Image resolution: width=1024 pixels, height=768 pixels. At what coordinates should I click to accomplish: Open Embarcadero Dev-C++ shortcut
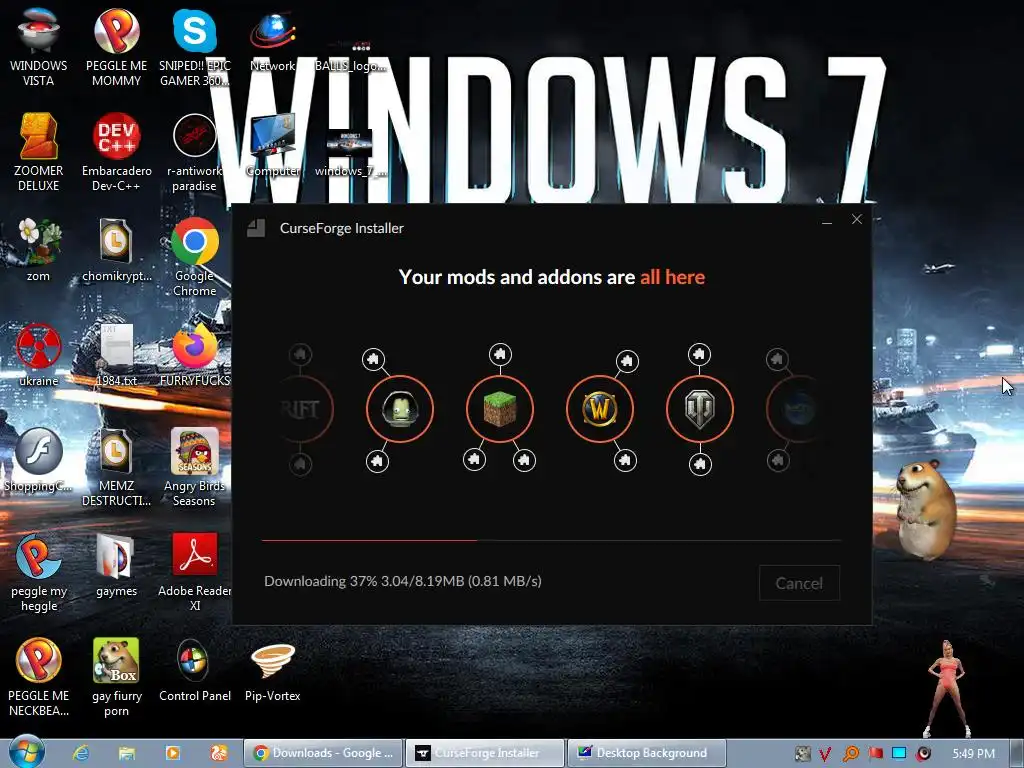point(116,152)
